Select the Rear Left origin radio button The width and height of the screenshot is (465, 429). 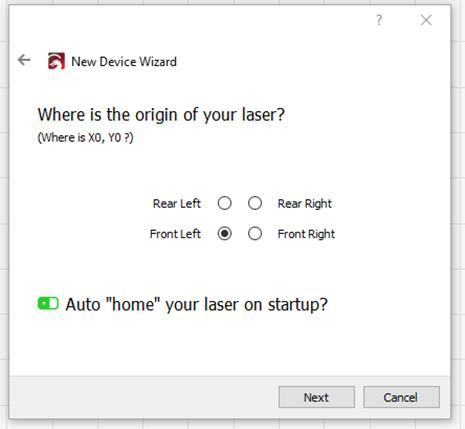point(225,203)
